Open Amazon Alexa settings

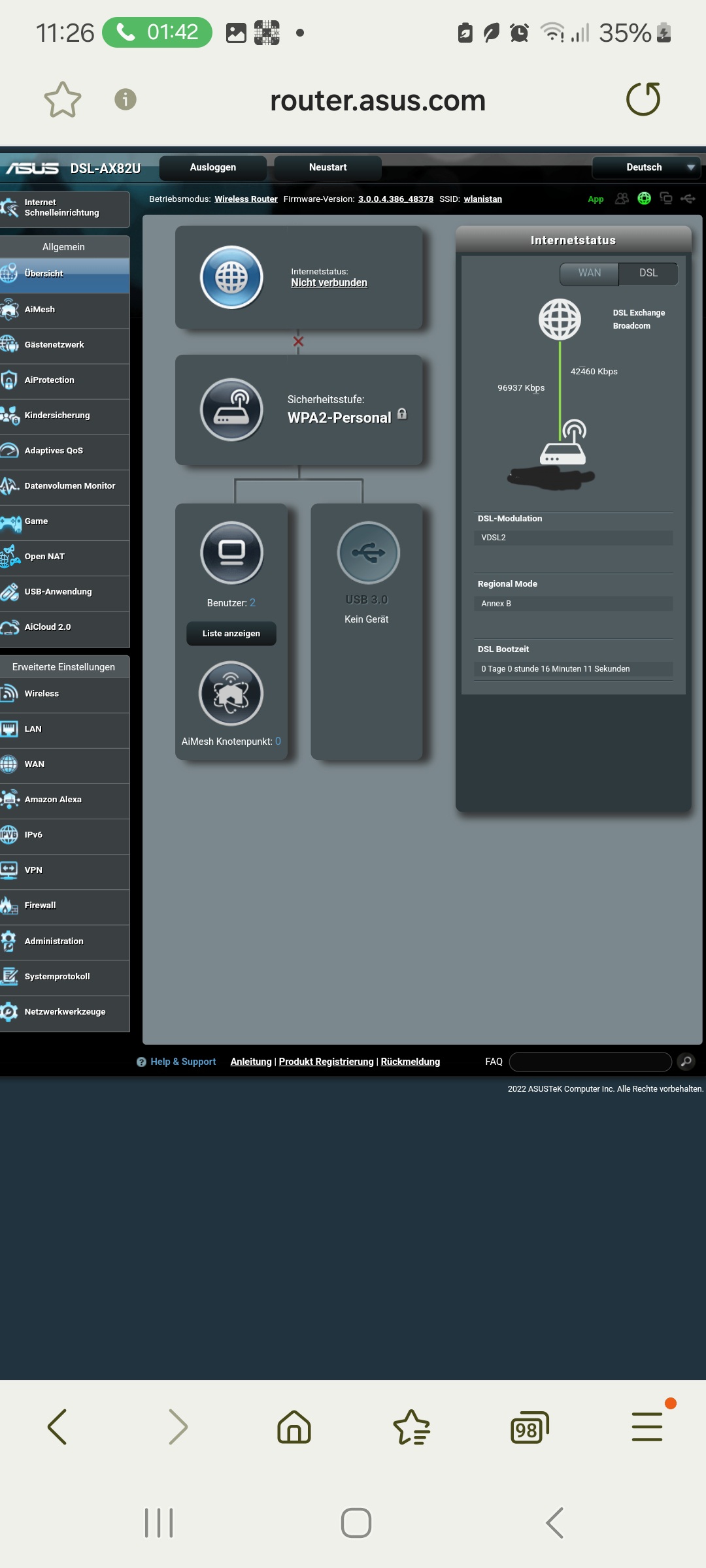pyautogui.click(x=65, y=800)
